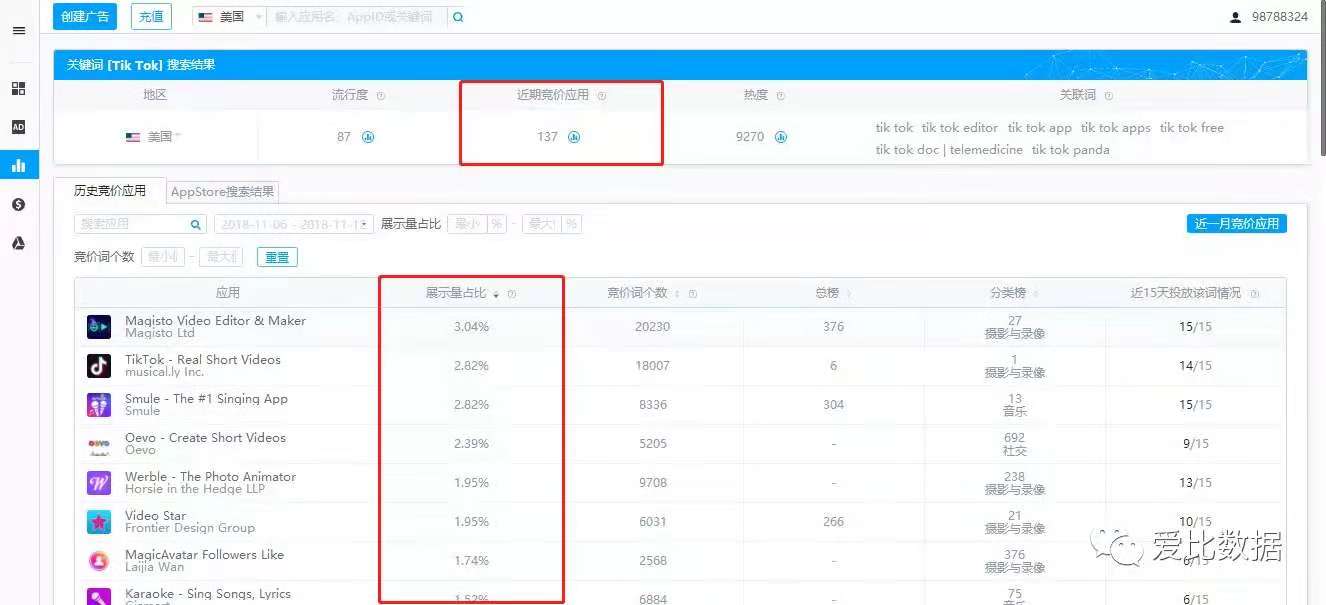
Task: Click the AD icon in the sidebar
Action: tap(18, 127)
